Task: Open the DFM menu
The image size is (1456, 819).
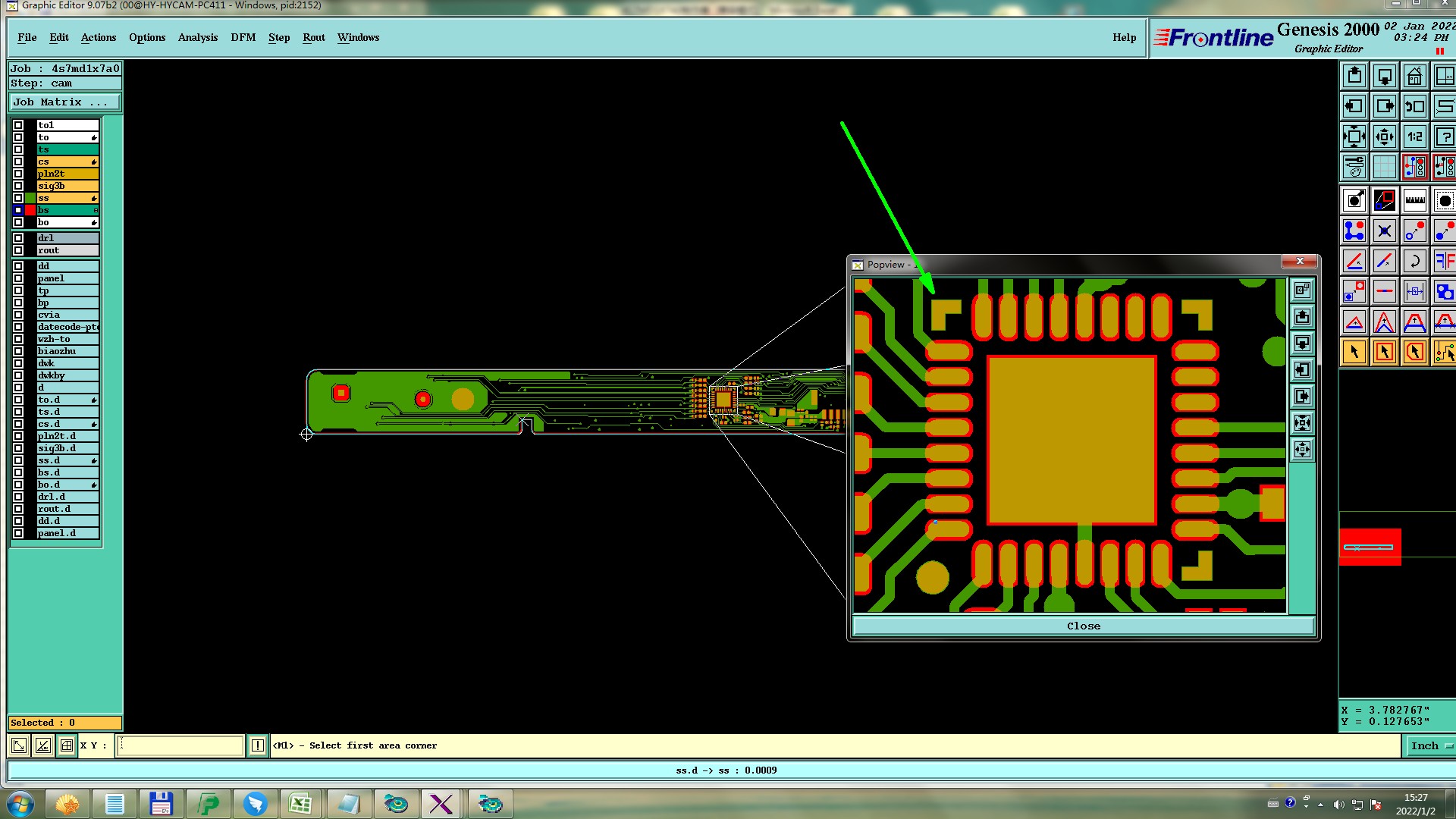Action: click(x=243, y=37)
